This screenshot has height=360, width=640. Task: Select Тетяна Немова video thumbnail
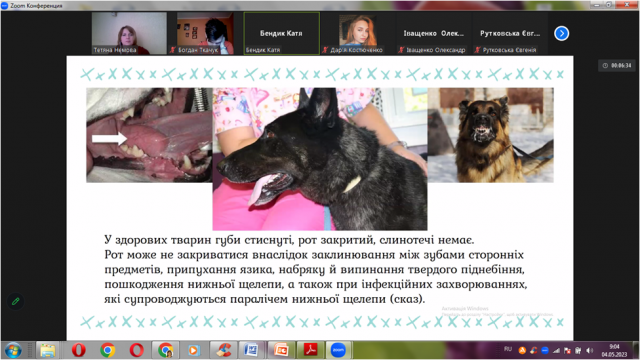tap(129, 33)
